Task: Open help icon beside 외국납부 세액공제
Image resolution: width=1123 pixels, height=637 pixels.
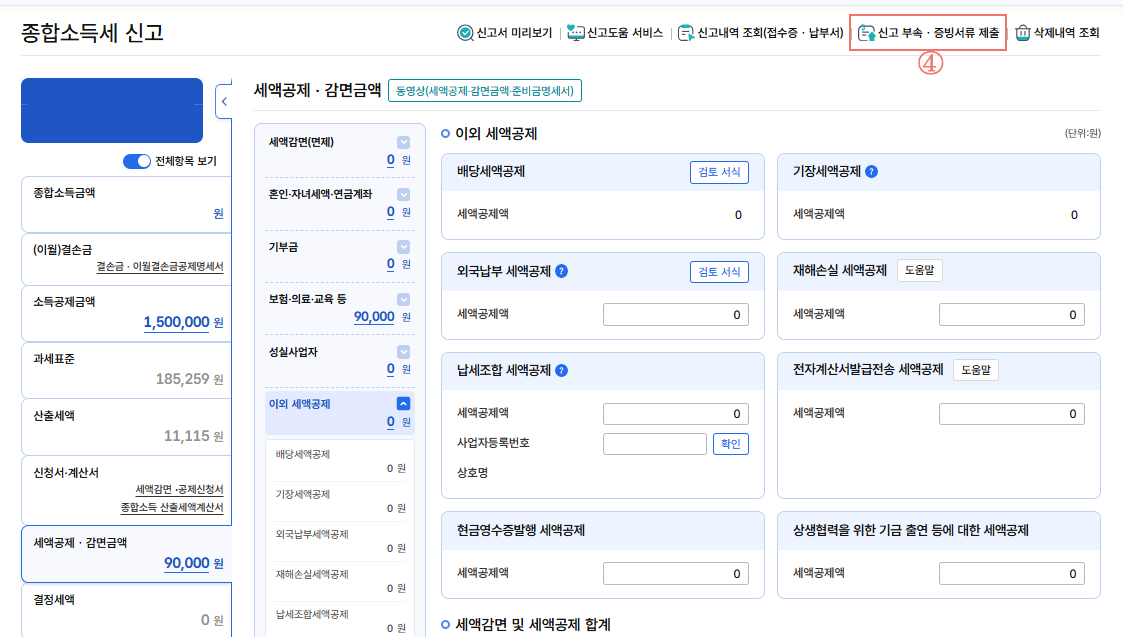Action: coord(562,271)
